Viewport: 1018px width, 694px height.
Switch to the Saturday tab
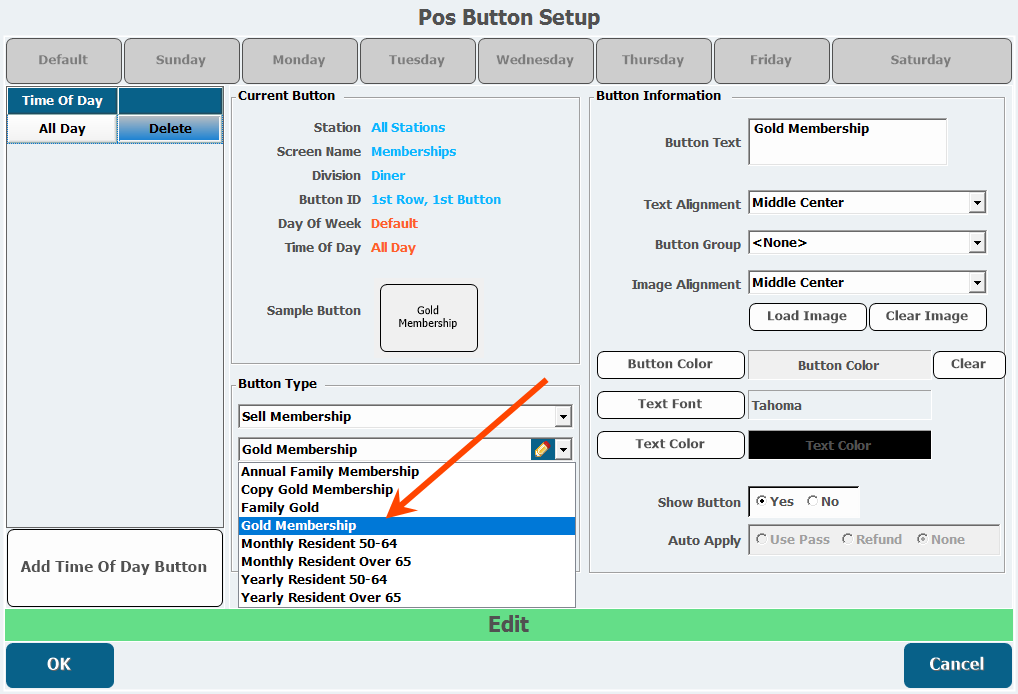click(922, 60)
